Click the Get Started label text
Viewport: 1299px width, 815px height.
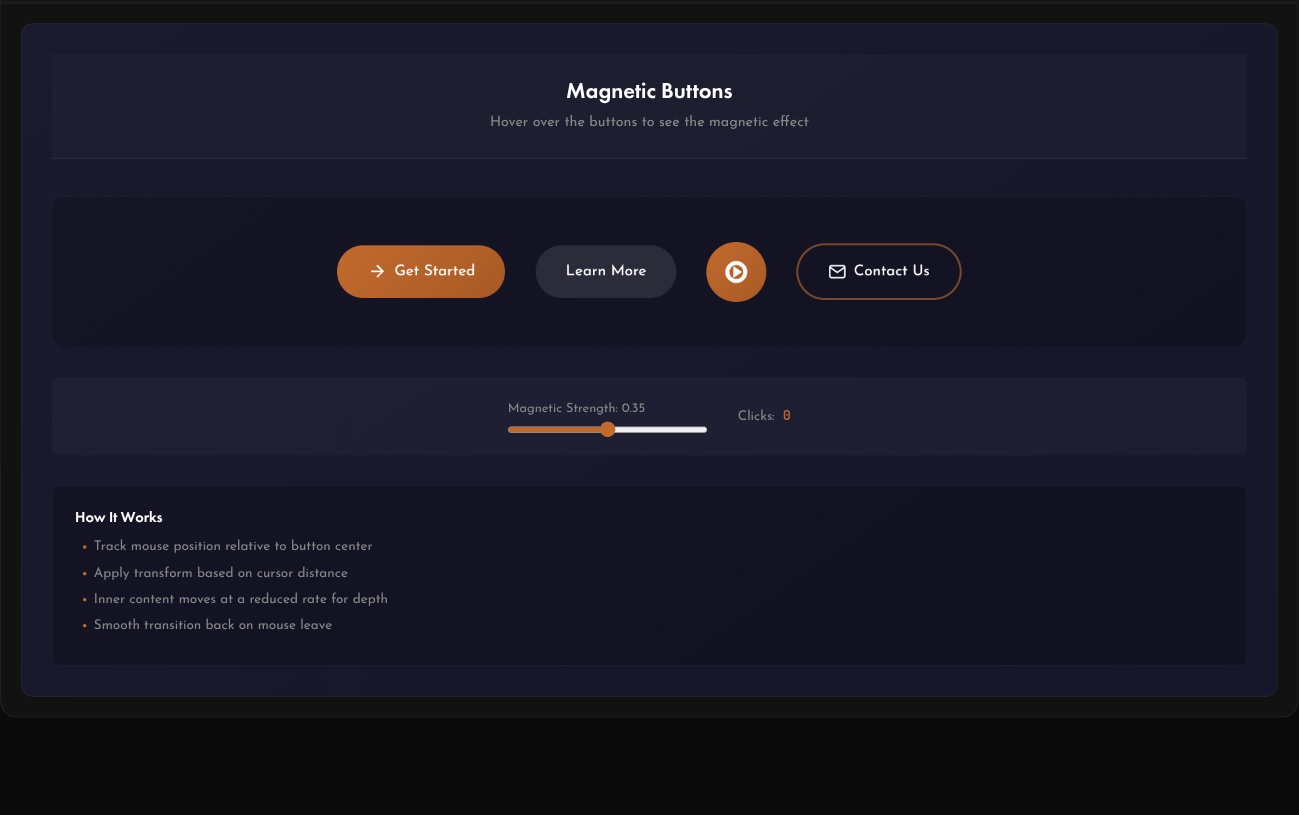435,271
